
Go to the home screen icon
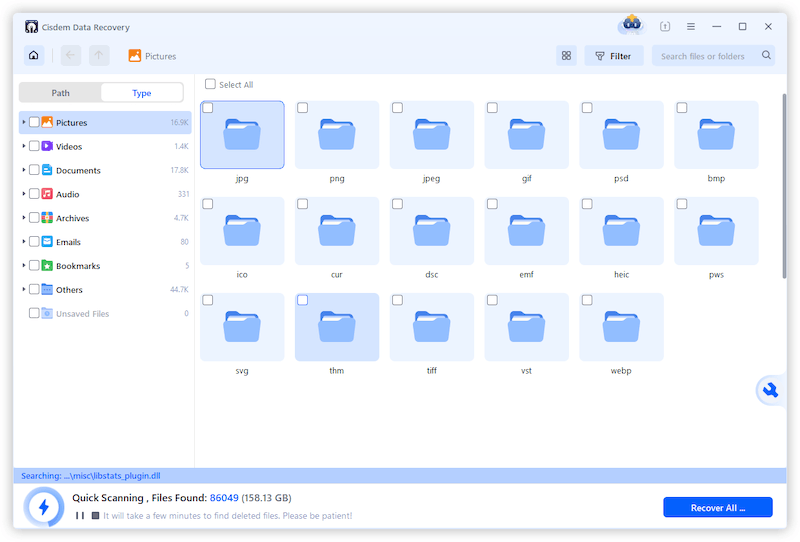(x=34, y=56)
